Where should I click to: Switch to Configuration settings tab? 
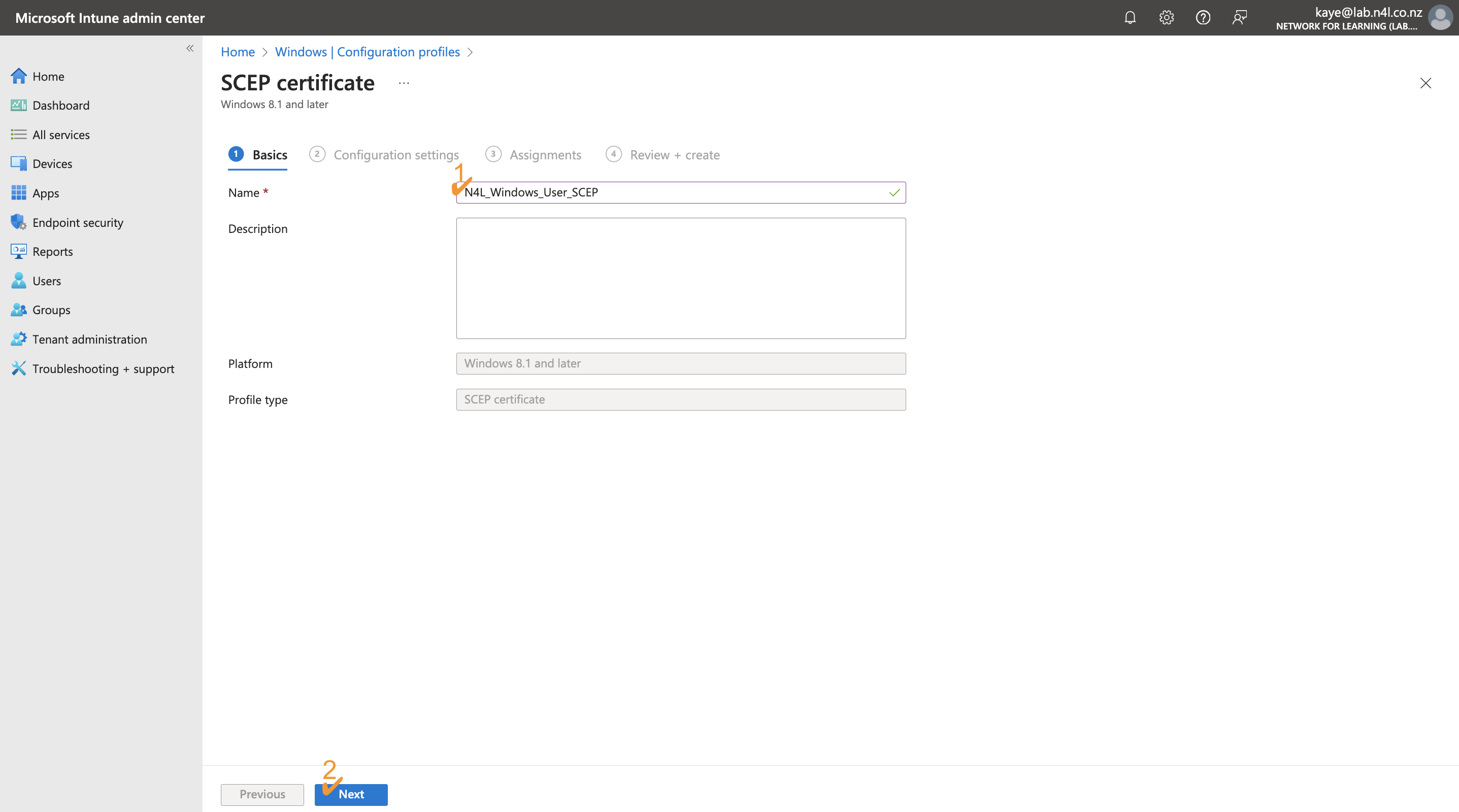[x=395, y=155]
